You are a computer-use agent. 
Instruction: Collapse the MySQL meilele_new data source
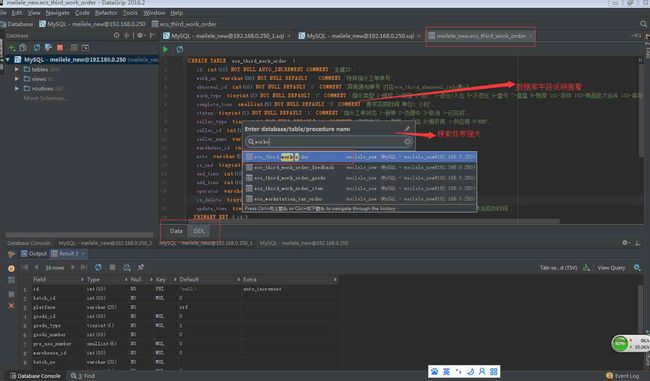click(x=8, y=60)
